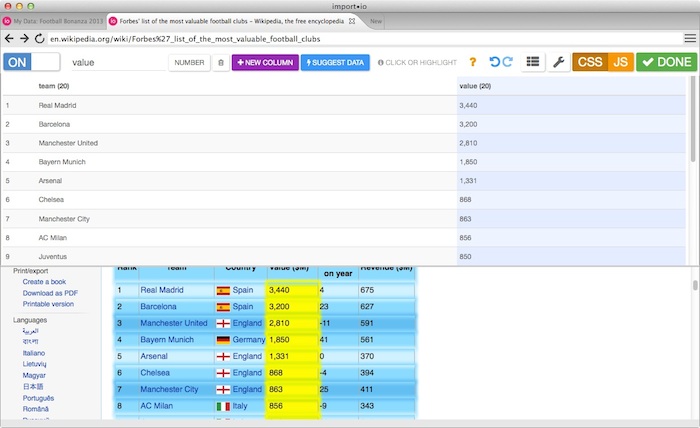Click highlighted 868 cell in Wikipedia table
The height and width of the screenshot is (428, 700).
[x=293, y=373]
